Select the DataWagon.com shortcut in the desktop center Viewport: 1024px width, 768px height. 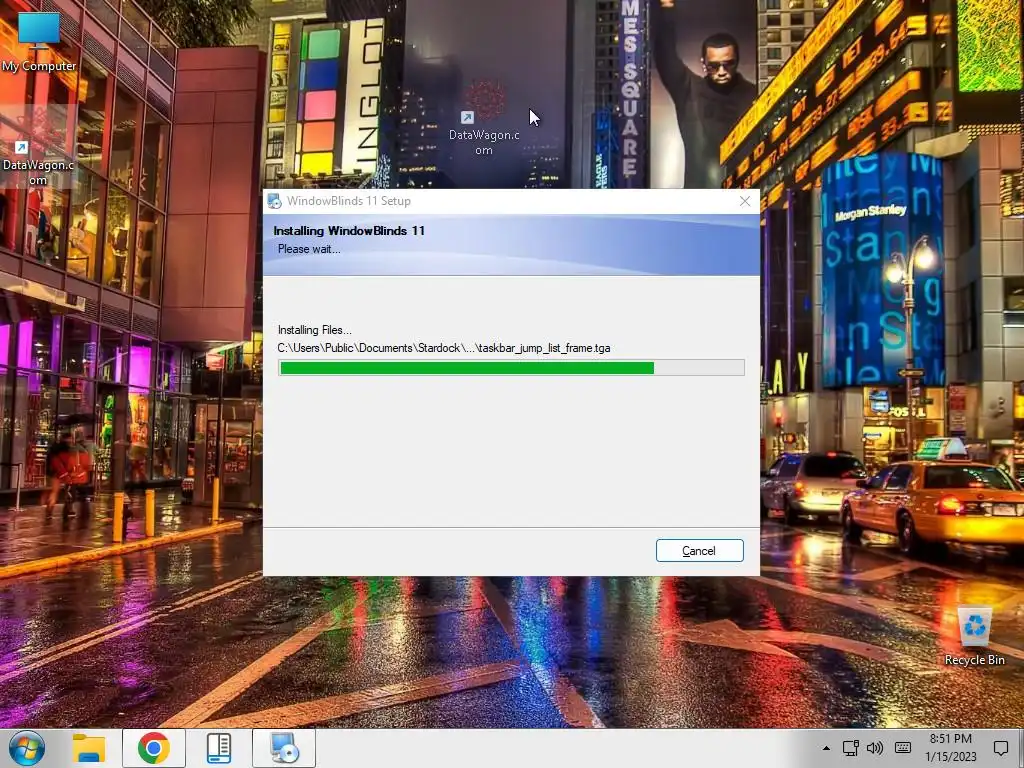click(484, 120)
